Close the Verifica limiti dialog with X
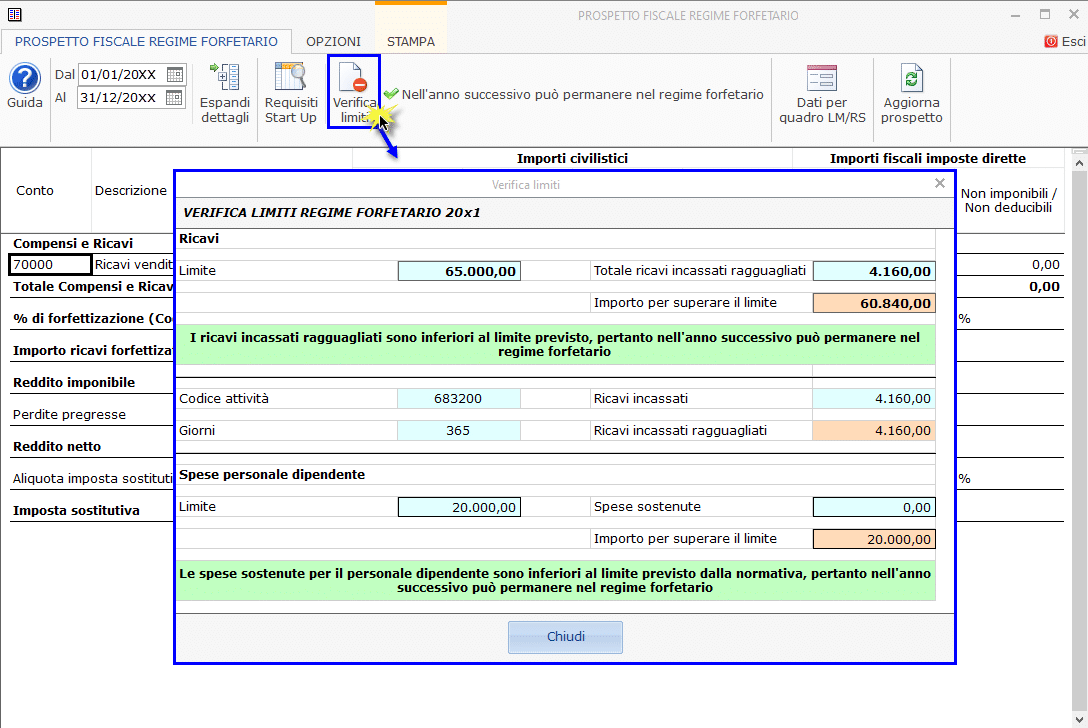1088x728 pixels. point(940,183)
